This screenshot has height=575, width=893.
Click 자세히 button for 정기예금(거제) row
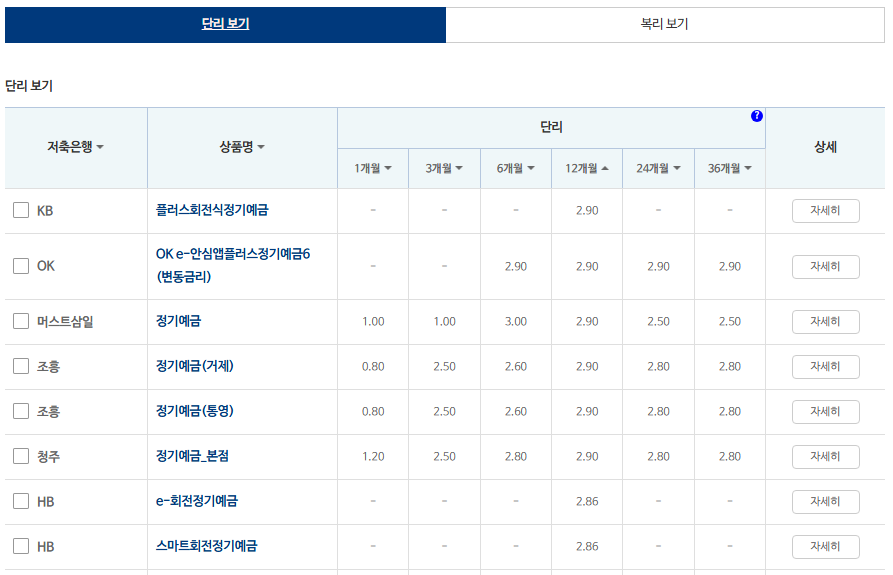[825, 367]
